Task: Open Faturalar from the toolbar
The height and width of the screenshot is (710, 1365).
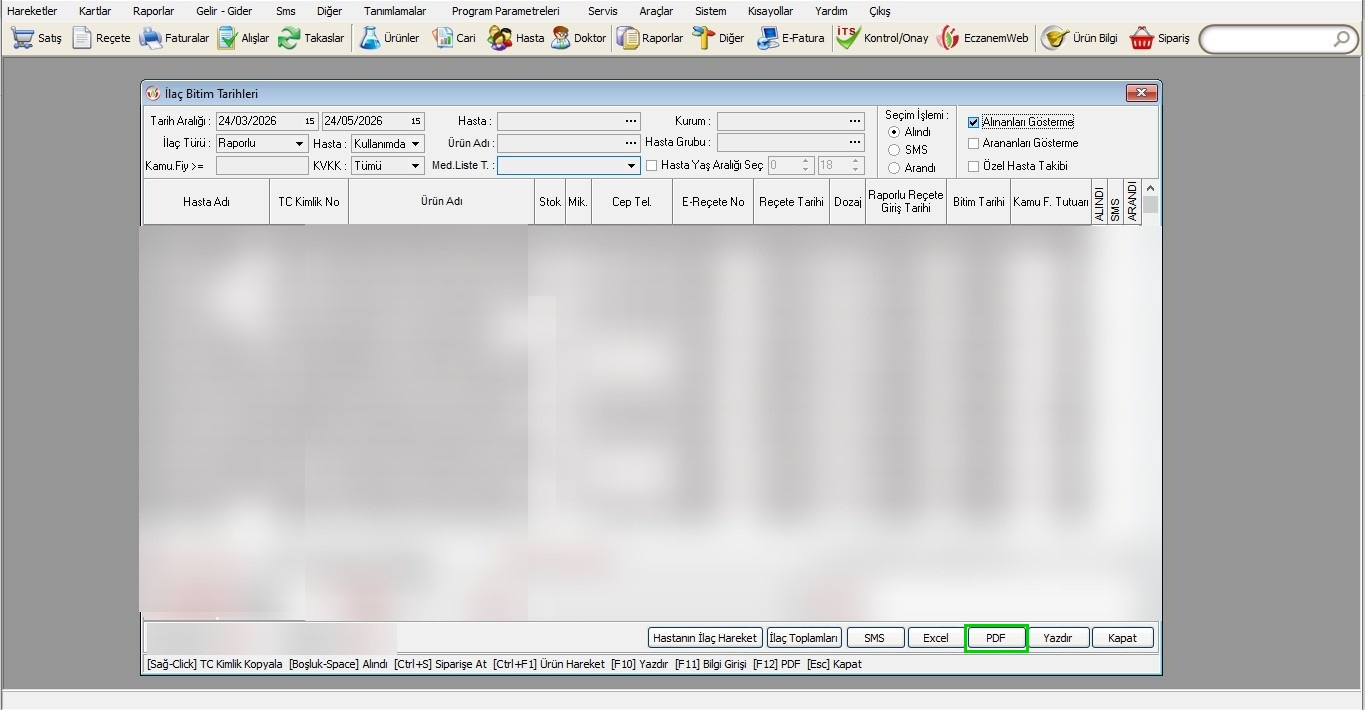Action: pos(151,38)
